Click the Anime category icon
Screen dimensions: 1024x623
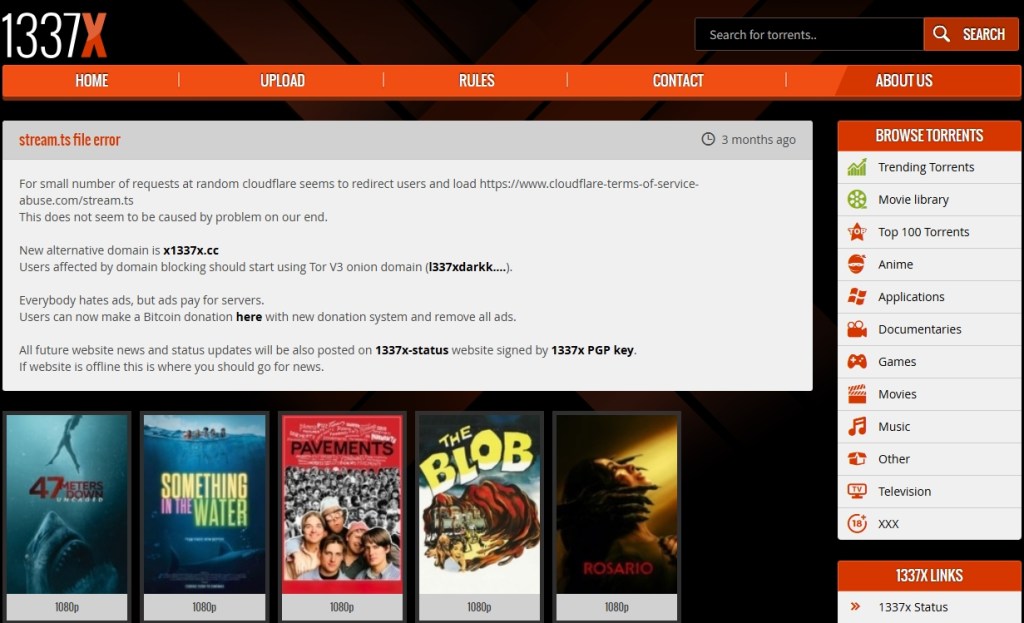pos(856,264)
